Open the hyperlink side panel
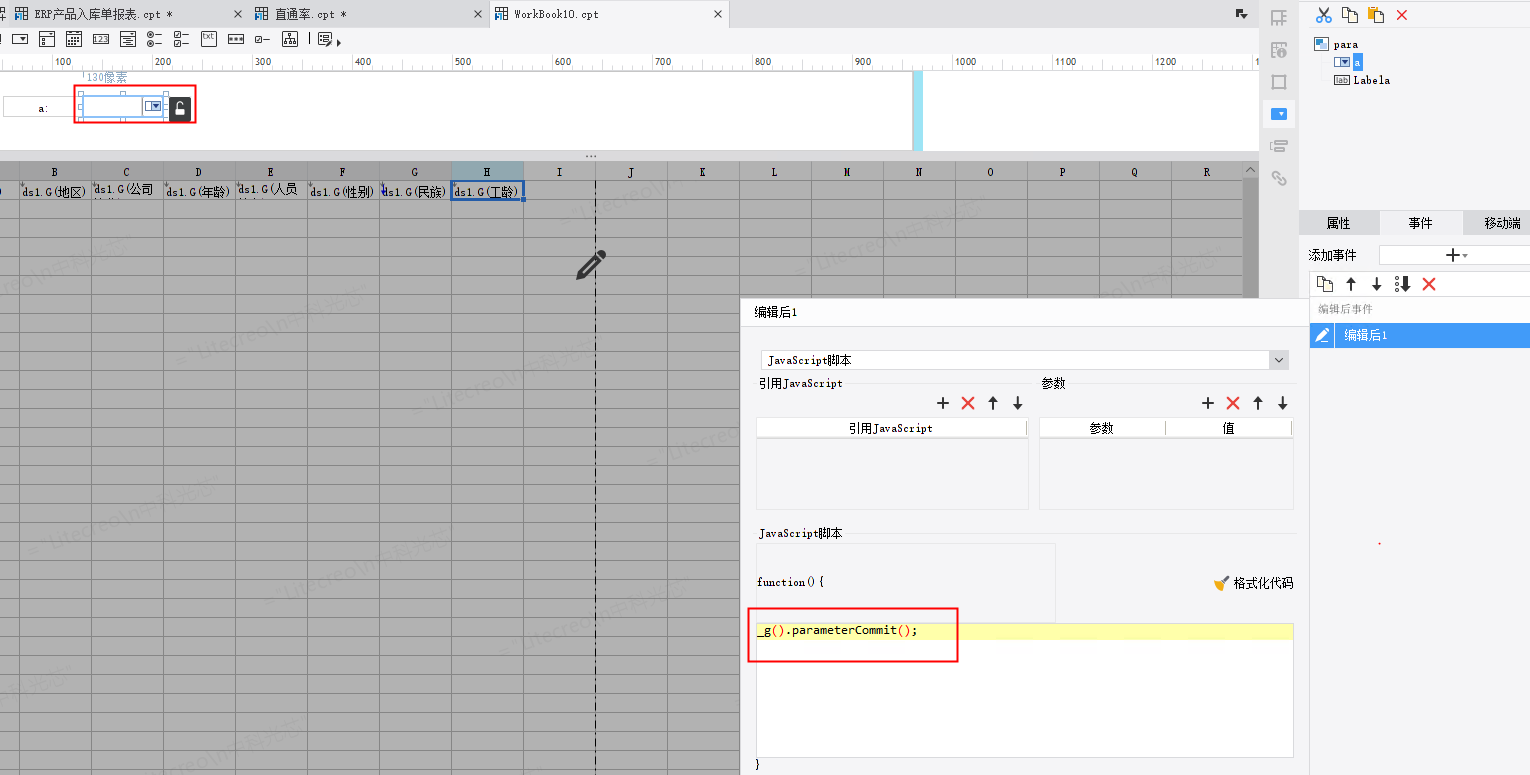 click(1278, 178)
